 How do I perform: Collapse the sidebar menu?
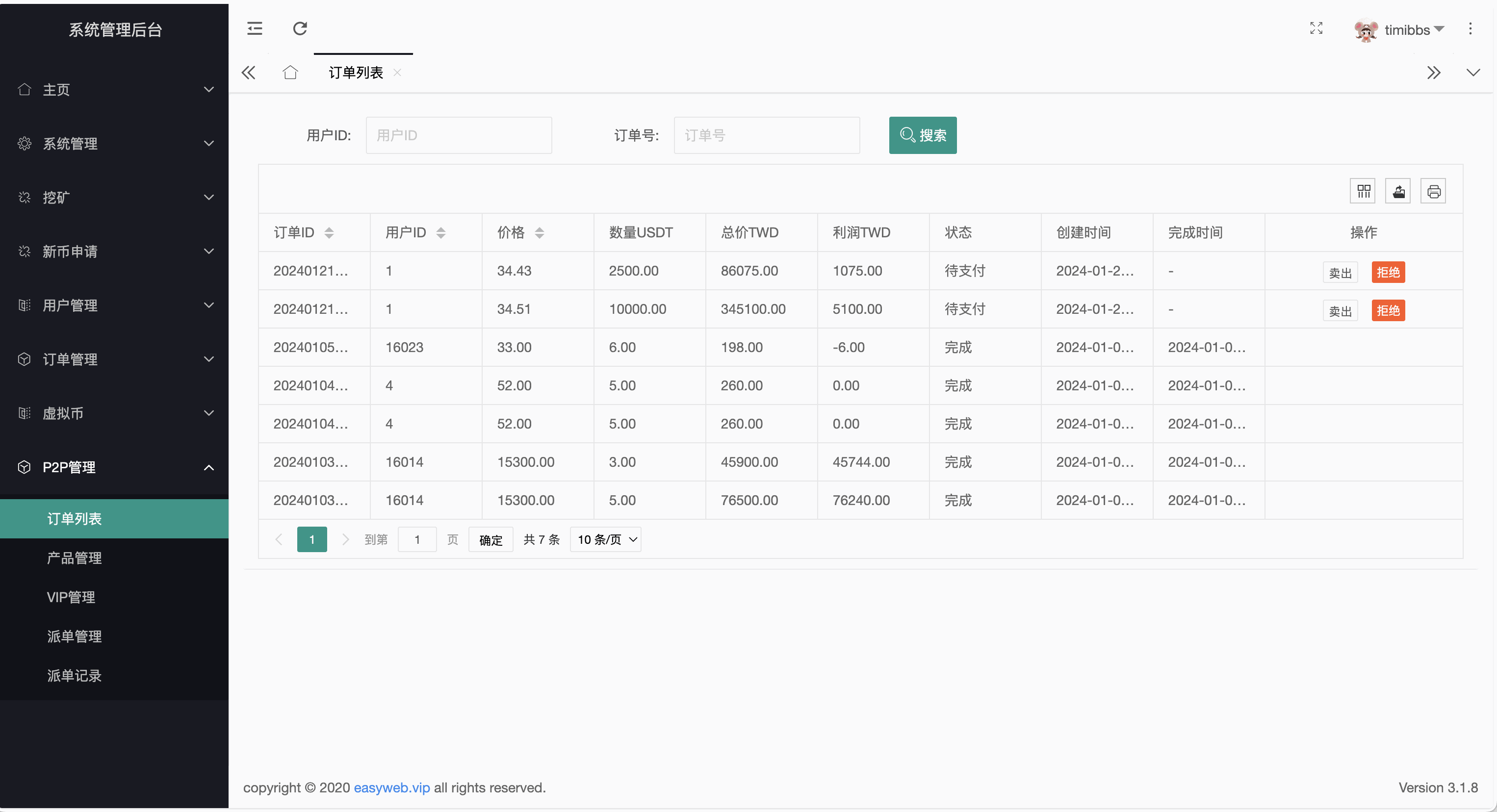254,28
